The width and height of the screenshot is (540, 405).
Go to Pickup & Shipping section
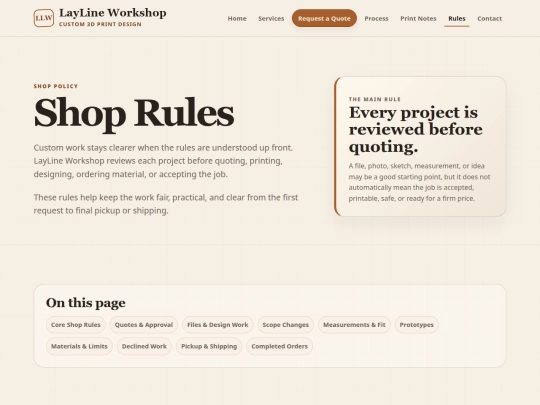tap(209, 346)
